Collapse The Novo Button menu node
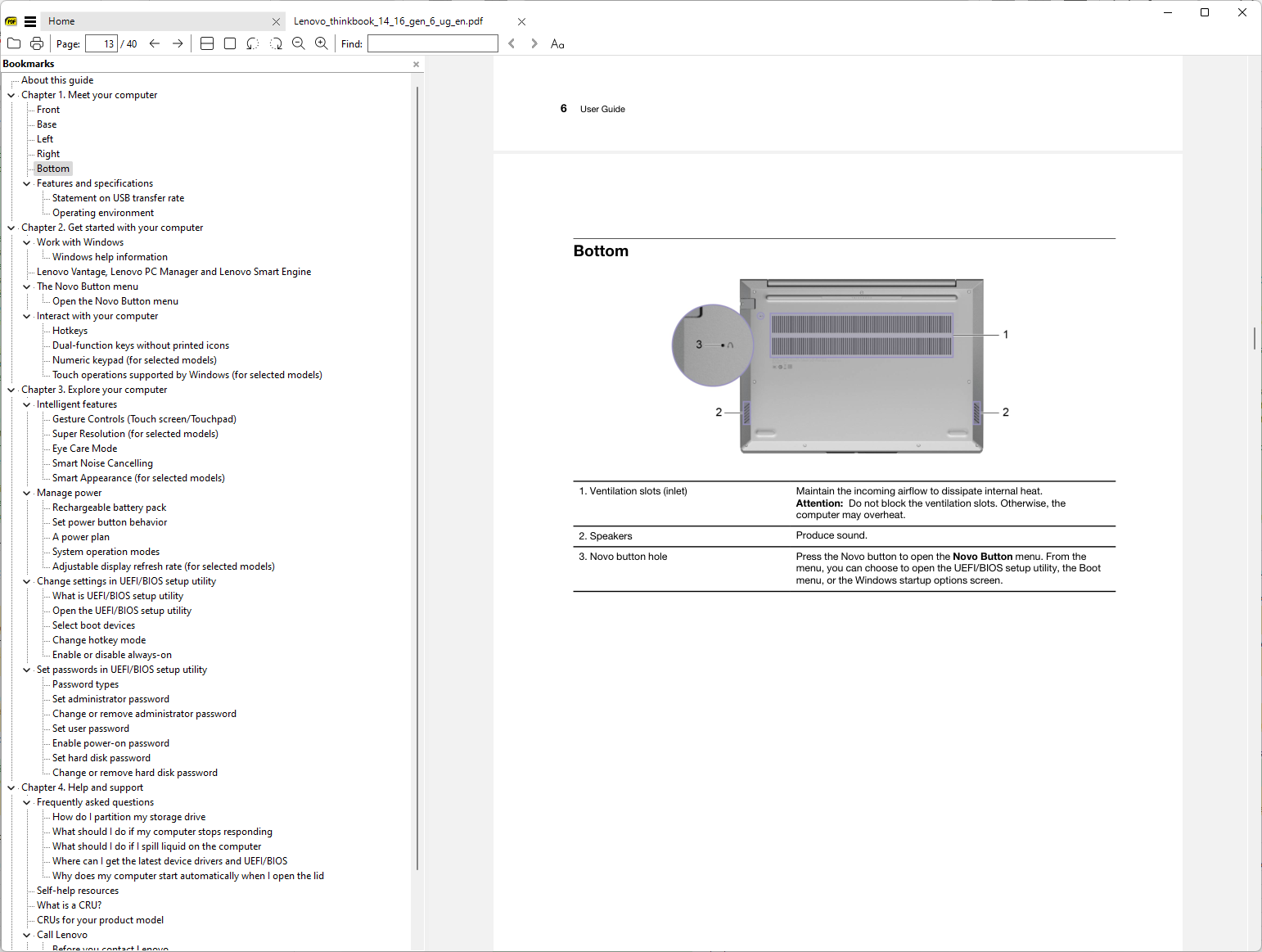 [x=26, y=287]
